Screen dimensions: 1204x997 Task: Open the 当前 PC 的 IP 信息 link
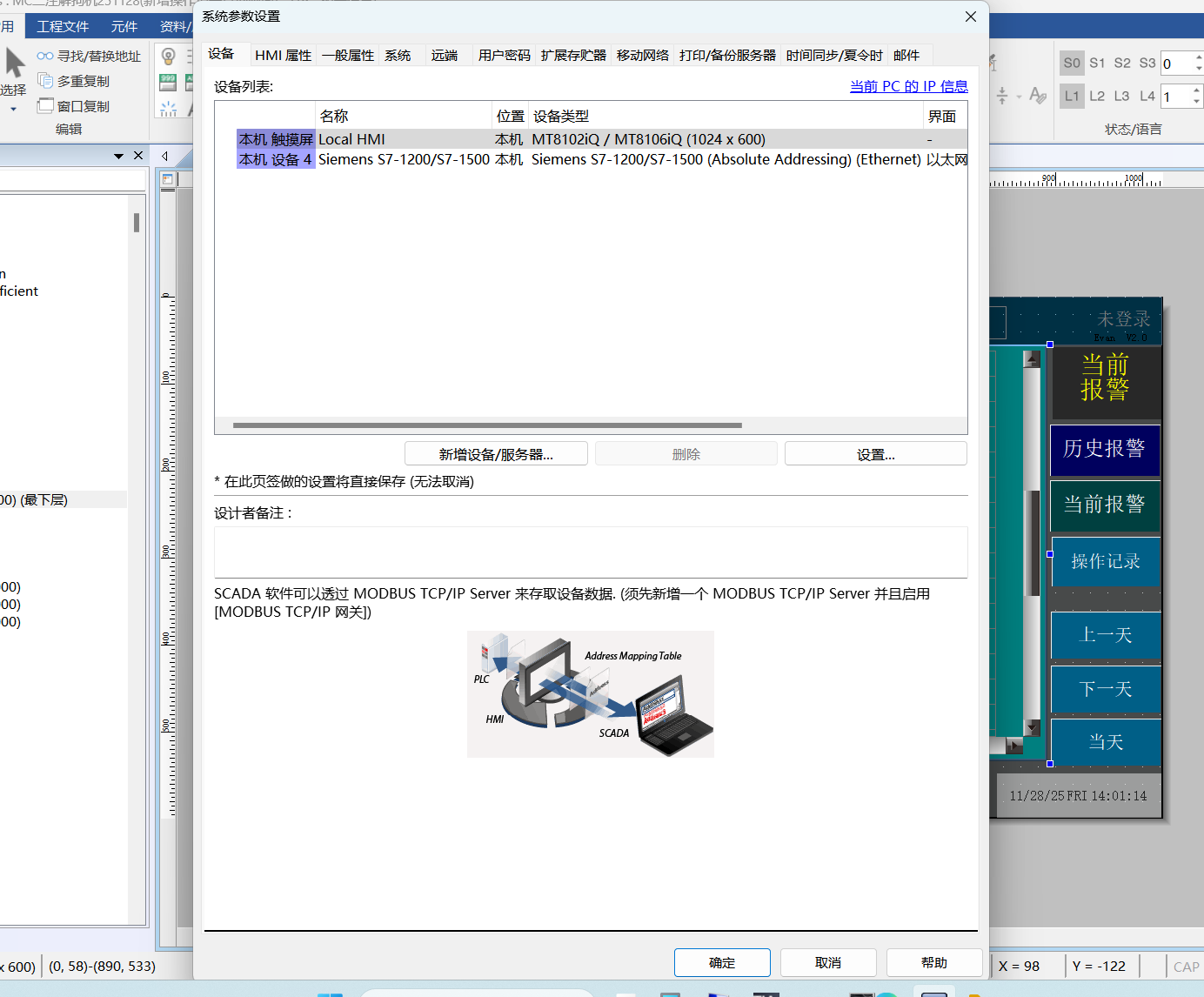(908, 86)
